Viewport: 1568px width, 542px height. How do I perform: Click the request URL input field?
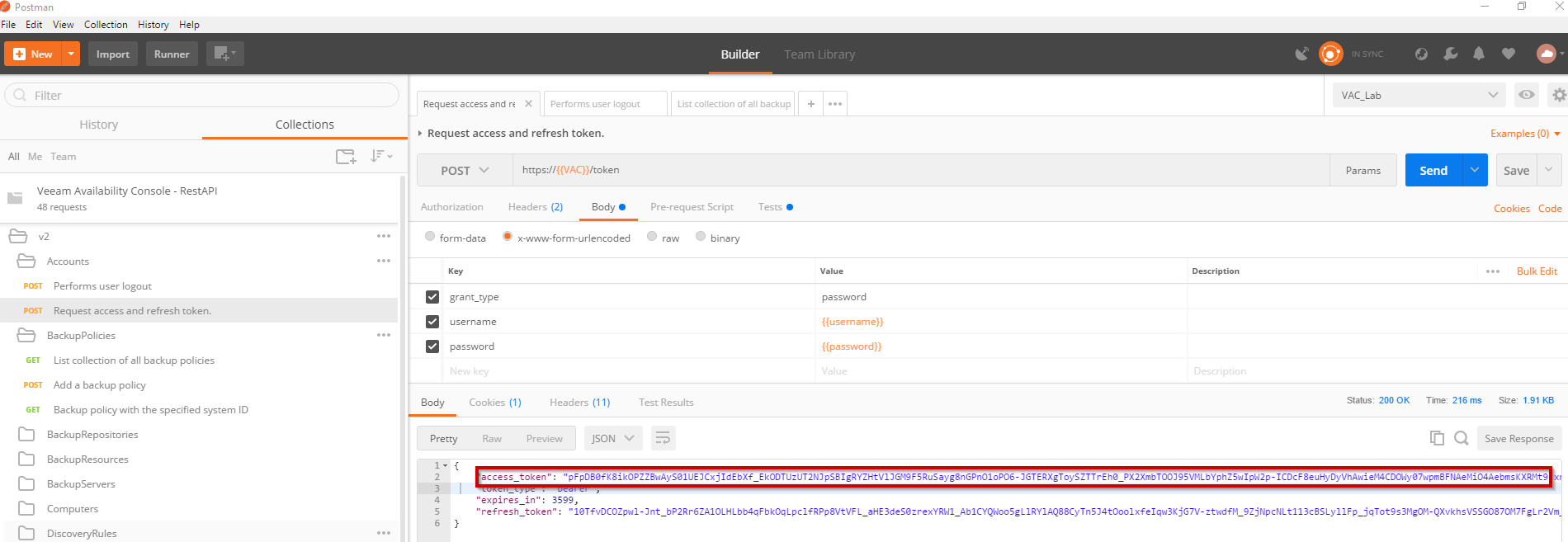921,170
